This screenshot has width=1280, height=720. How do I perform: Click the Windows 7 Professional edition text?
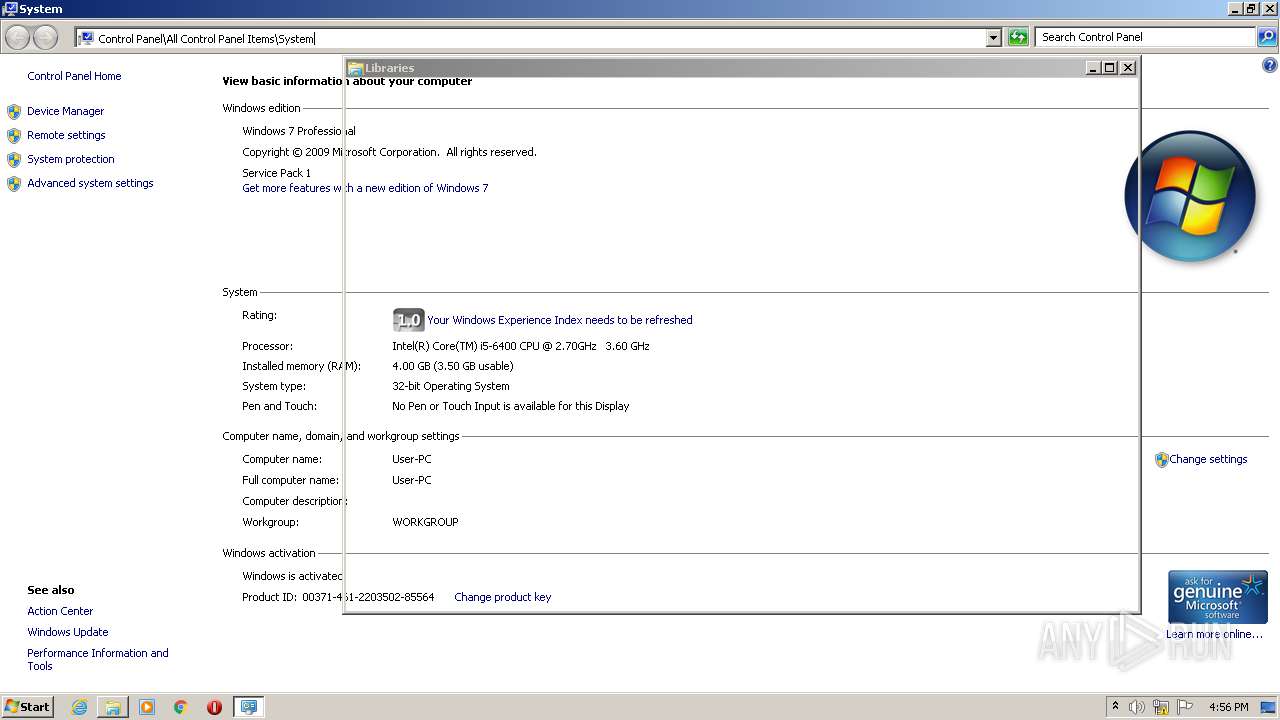(x=298, y=131)
